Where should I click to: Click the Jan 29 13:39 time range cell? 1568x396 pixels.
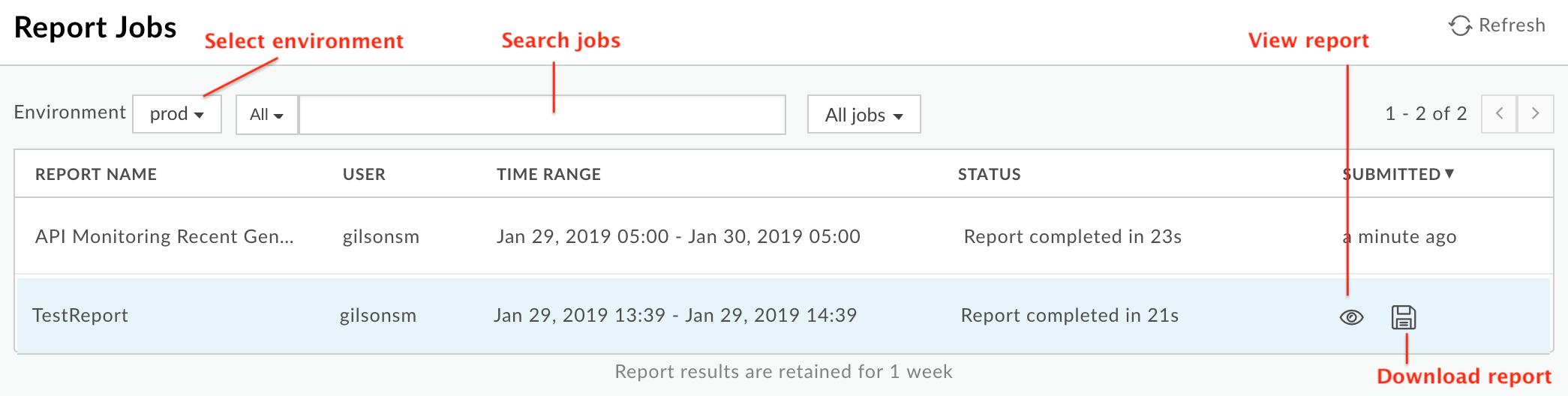(x=674, y=316)
